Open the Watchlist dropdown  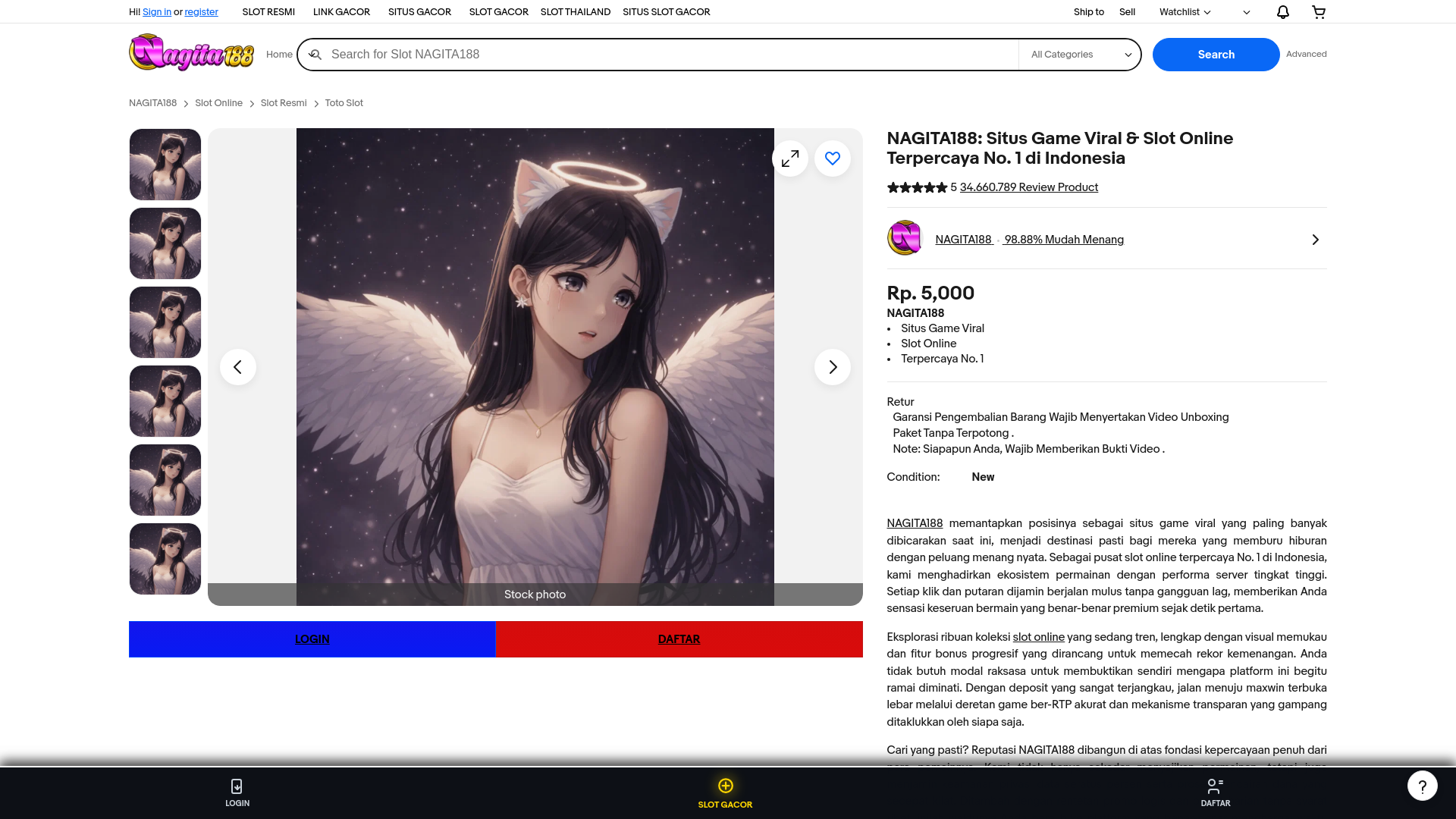(1185, 12)
